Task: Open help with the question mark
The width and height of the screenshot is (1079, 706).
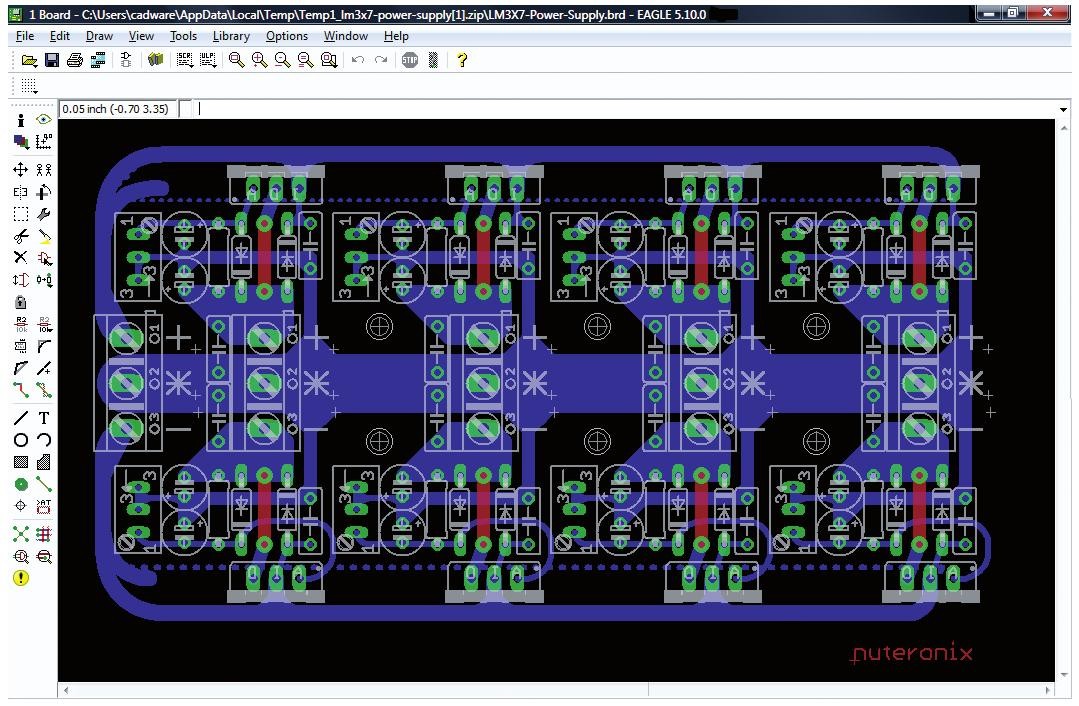Action: point(462,61)
